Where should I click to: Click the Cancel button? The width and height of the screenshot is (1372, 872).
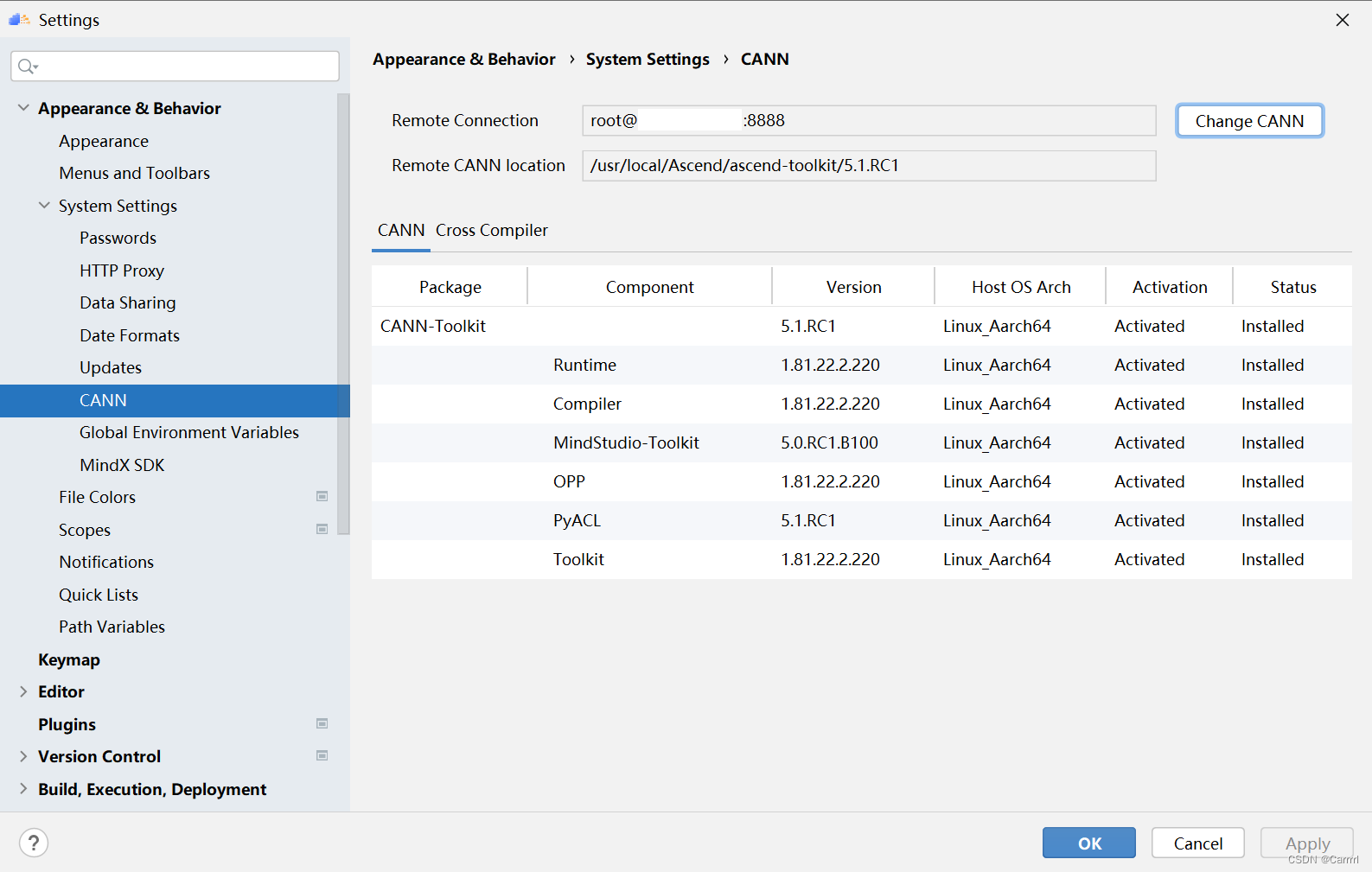click(x=1198, y=843)
